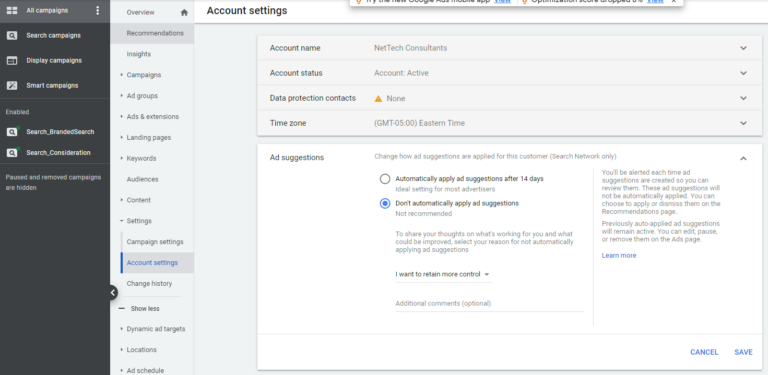Expand the Time zone row chevron
The height and width of the screenshot is (375, 768).
click(744, 123)
